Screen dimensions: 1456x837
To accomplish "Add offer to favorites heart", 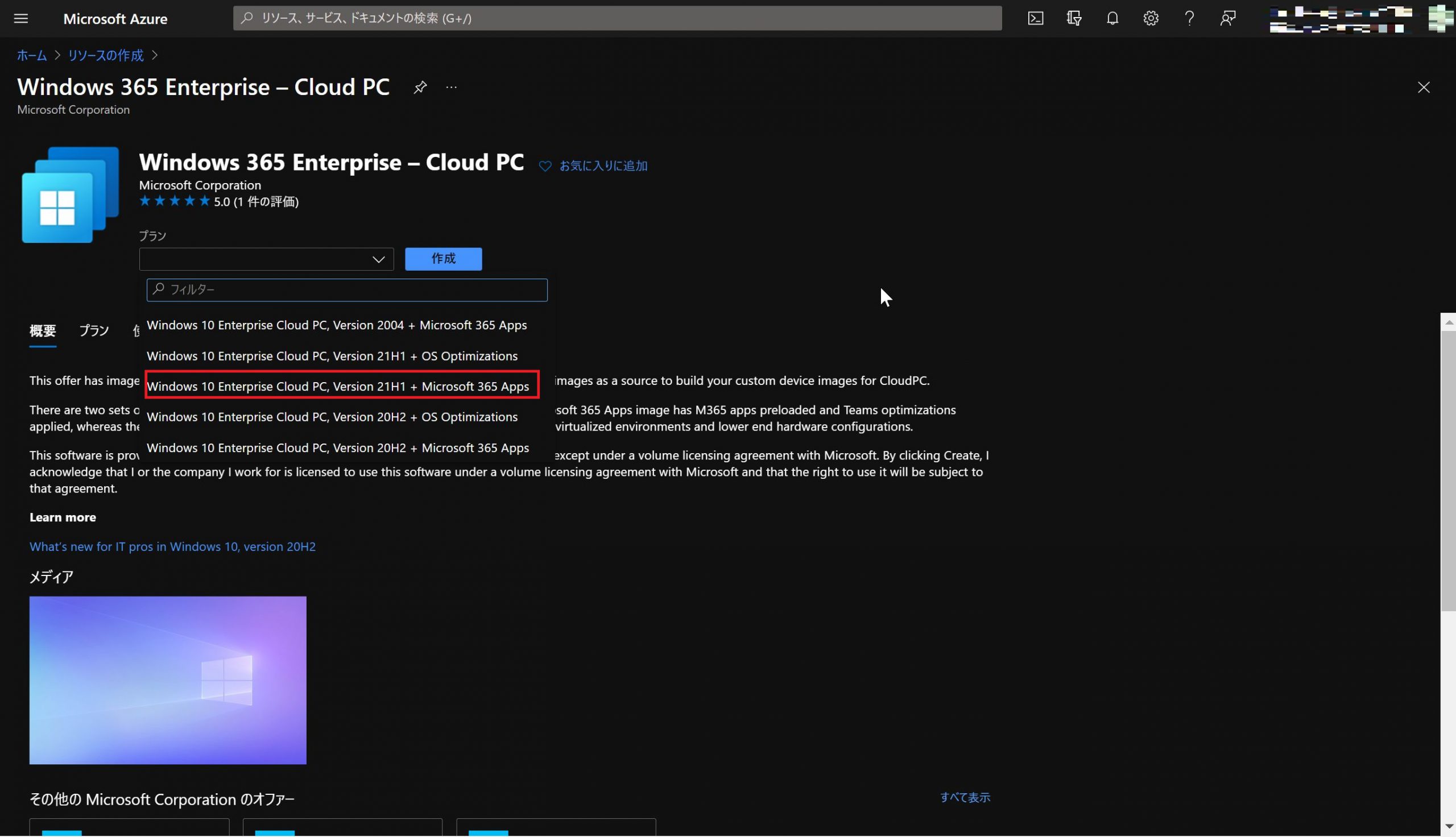I will [x=545, y=166].
